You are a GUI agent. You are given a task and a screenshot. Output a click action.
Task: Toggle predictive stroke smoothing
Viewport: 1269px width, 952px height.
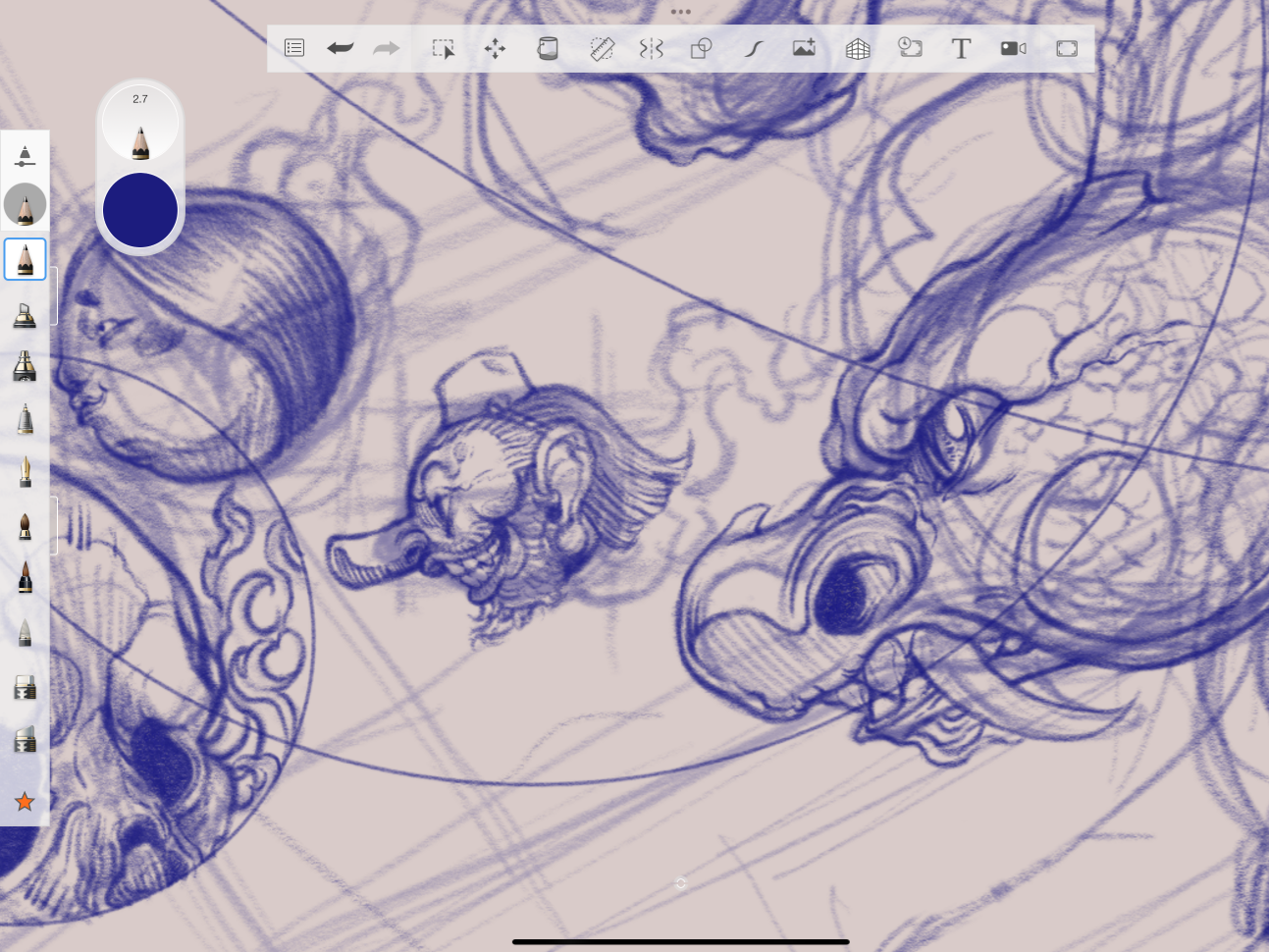click(753, 48)
